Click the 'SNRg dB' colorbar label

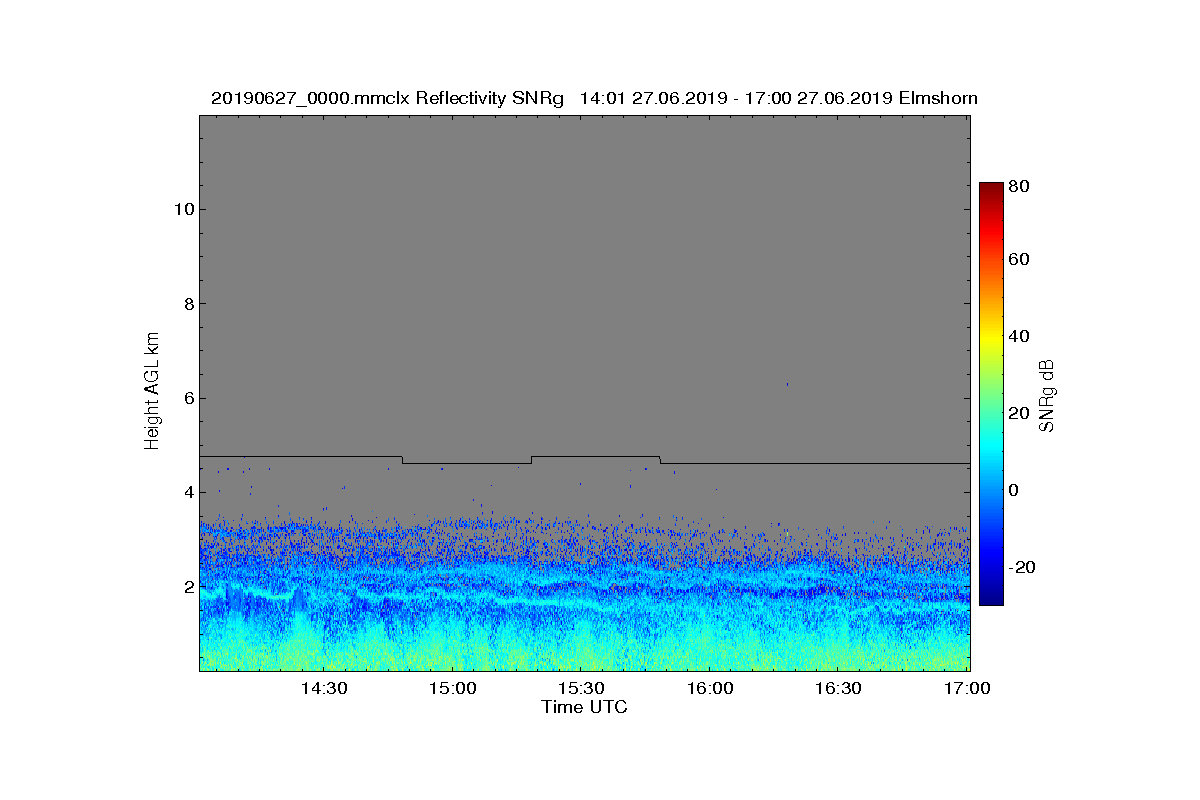tap(1047, 395)
